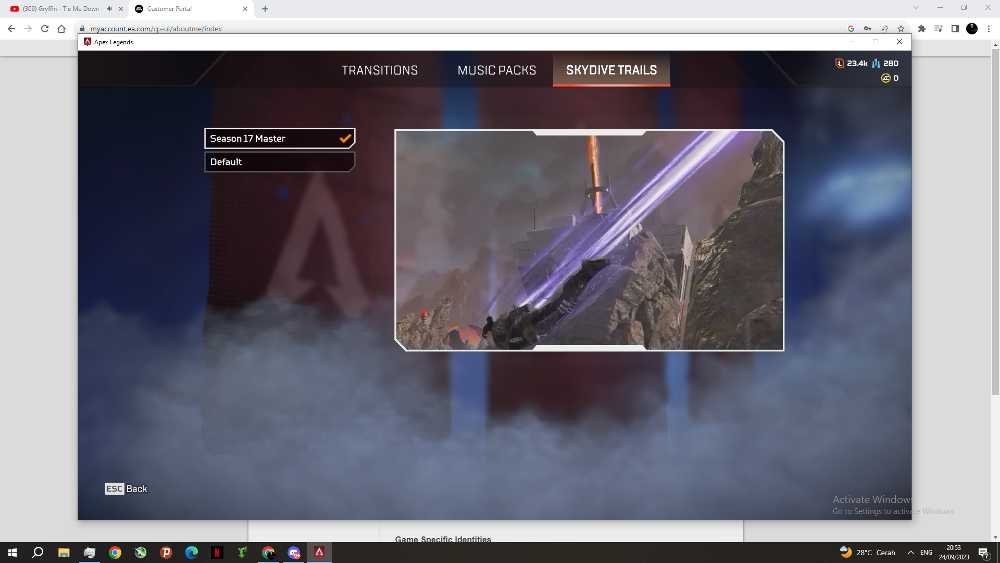
Task: Open the saved passwords key icon
Action: tap(867, 29)
